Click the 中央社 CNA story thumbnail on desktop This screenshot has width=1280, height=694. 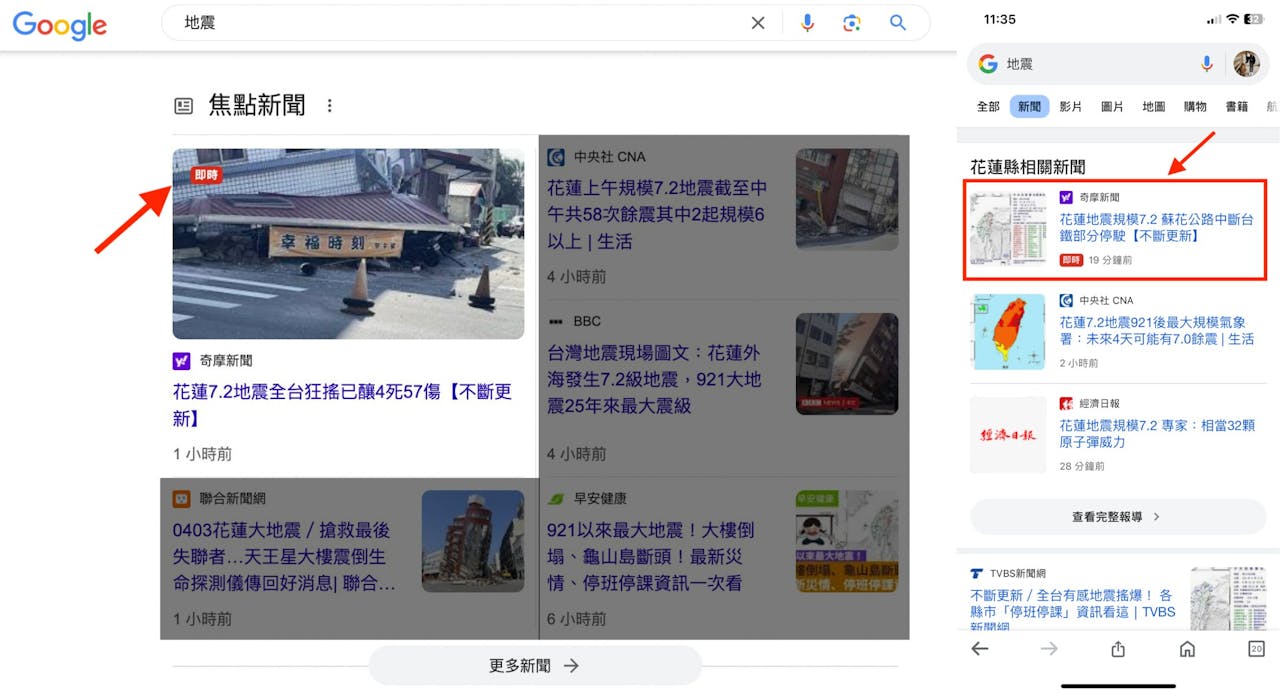click(847, 200)
